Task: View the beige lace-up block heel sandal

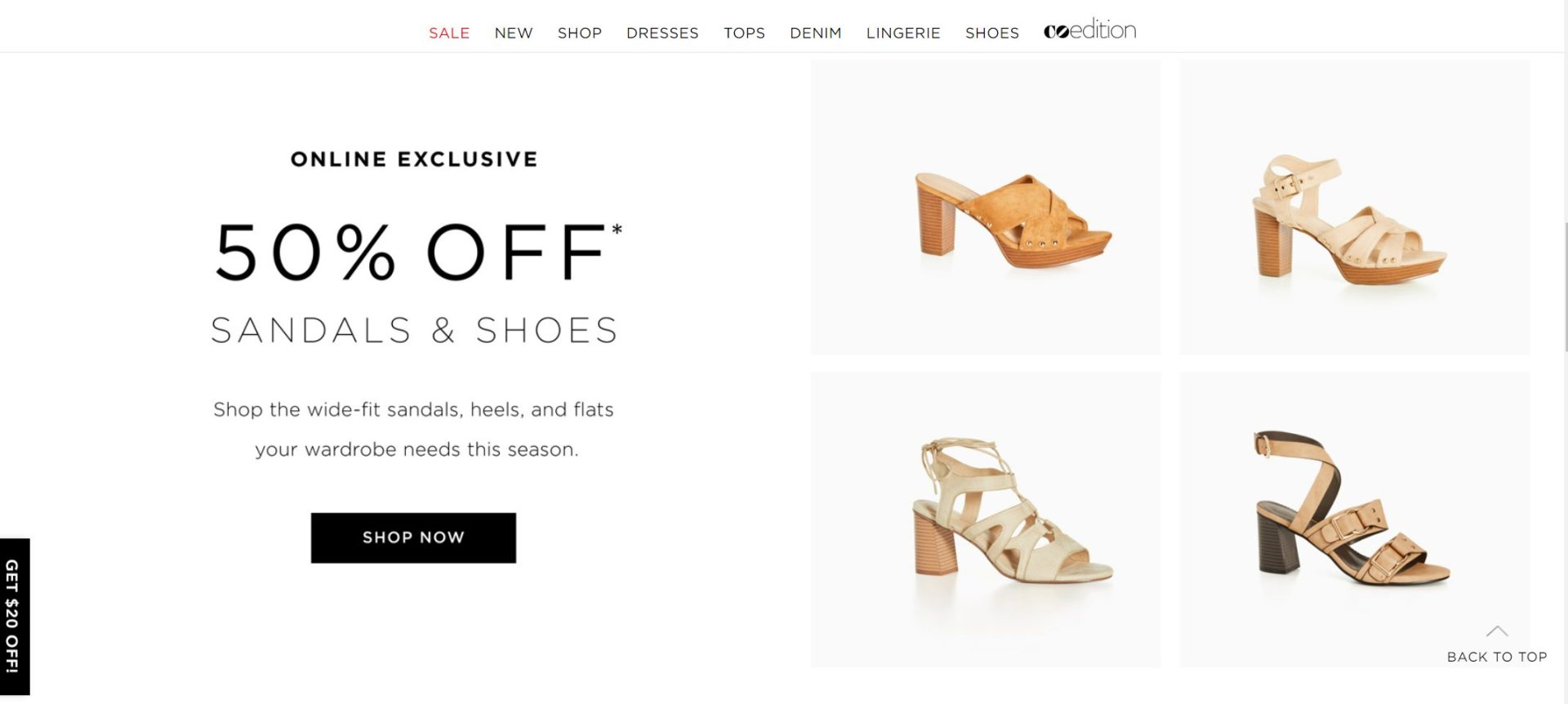Action: (x=986, y=519)
